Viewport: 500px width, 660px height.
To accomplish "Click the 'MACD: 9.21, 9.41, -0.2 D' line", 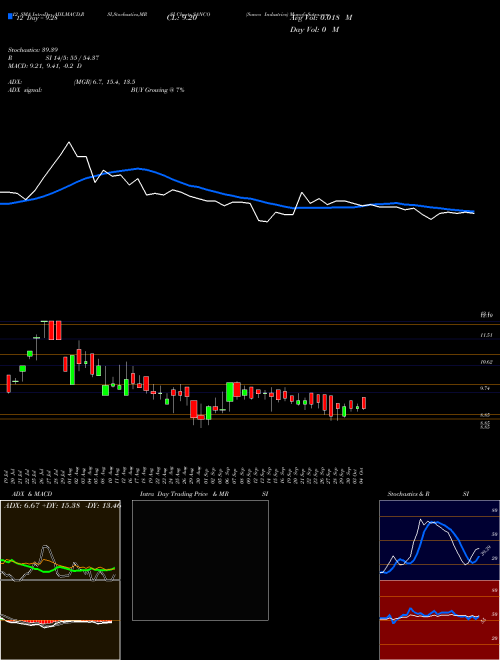I will (x=45, y=66).
